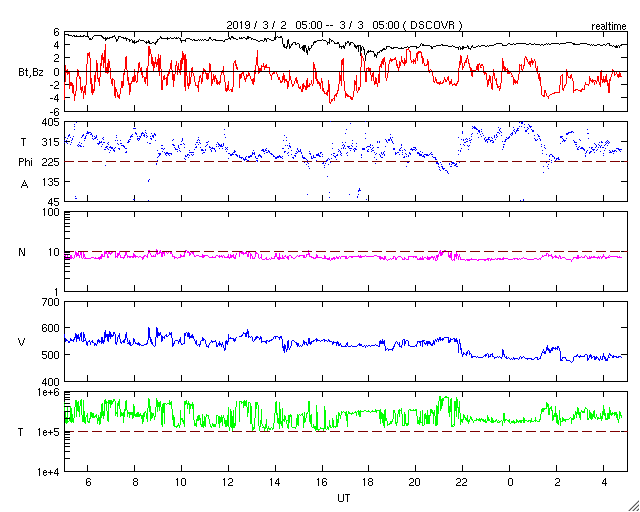Click the 'V' velocity axis label
The image size is (640, 512).
click(22, 342)
